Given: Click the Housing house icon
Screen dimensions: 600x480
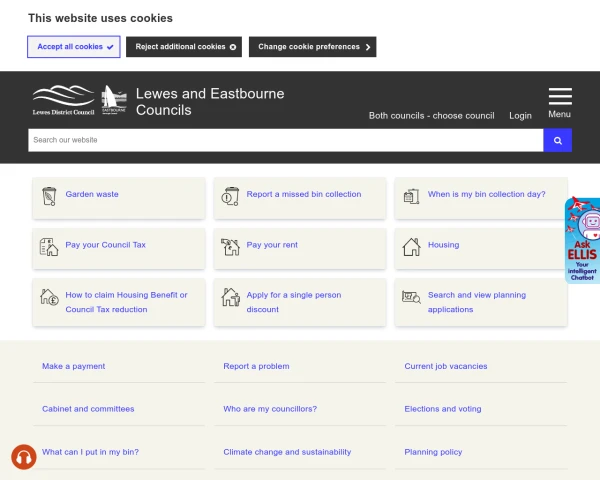Looking at the screenshot, I should coord(411,246).
